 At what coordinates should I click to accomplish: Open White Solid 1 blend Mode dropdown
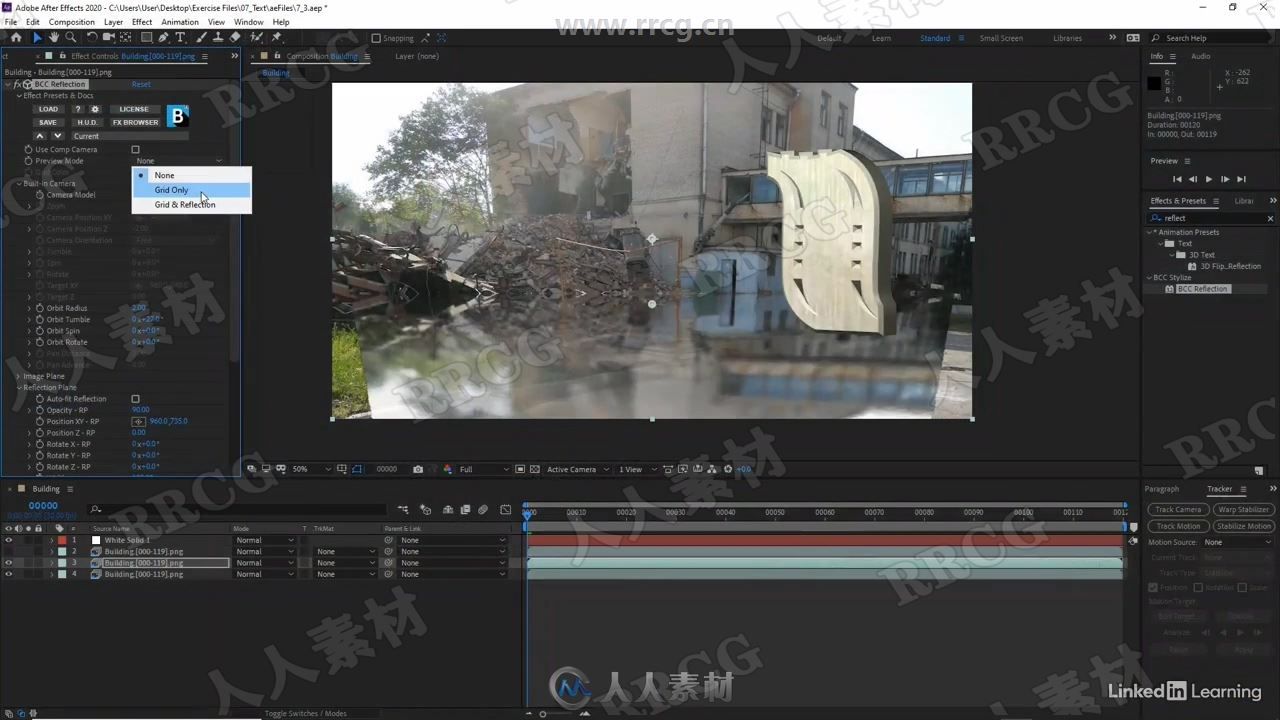point(265,540)
